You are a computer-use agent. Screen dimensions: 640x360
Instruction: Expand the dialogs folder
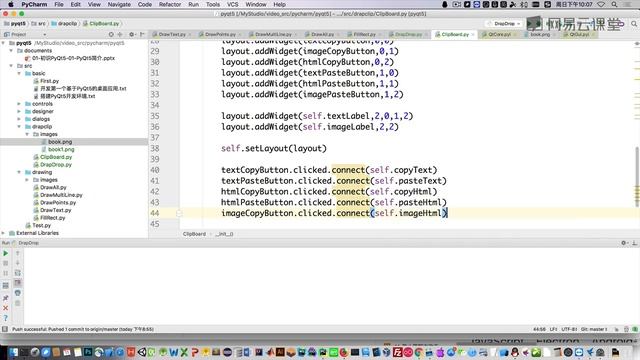19,119
